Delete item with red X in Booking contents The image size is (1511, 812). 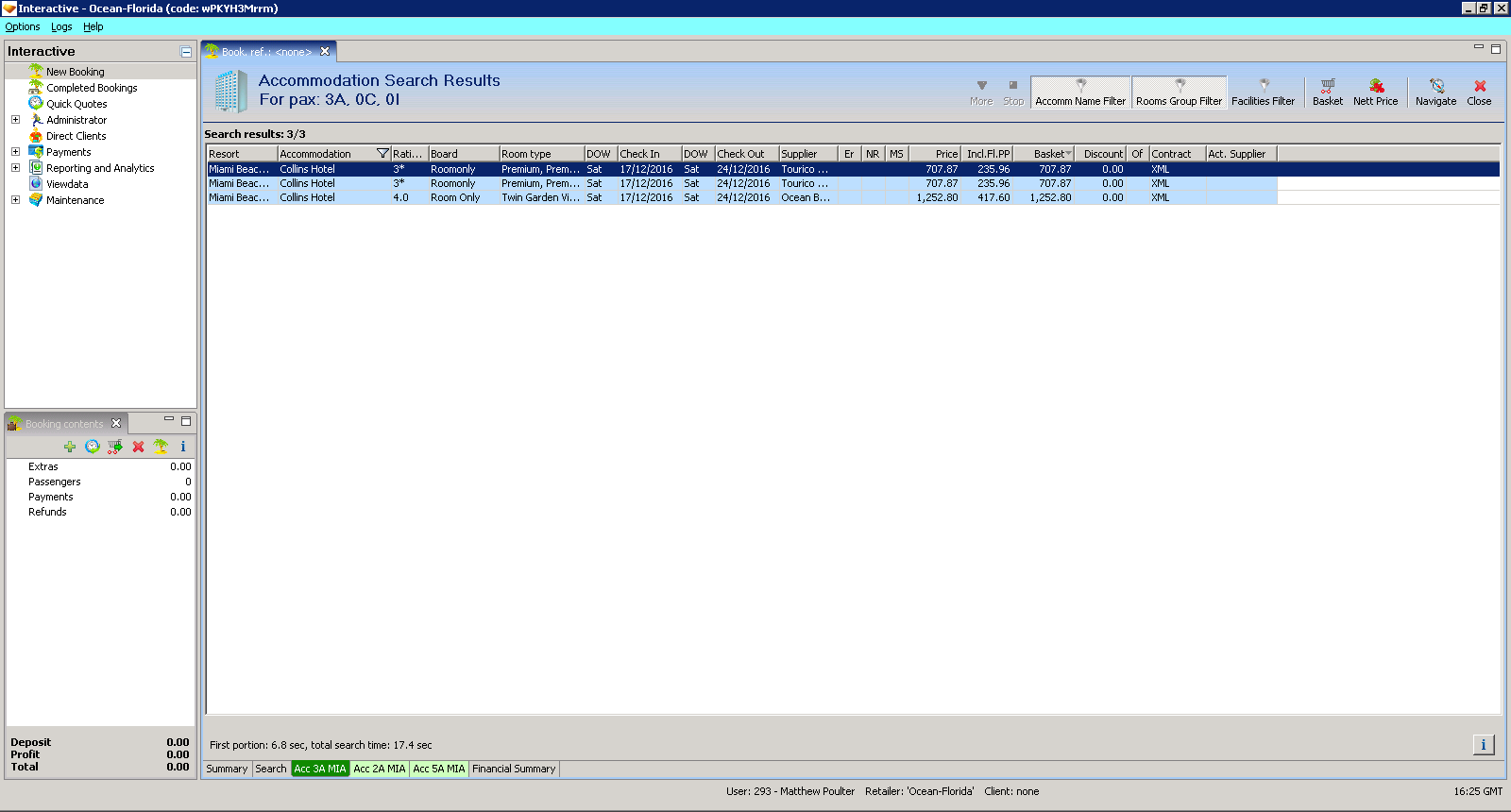pyautogui.click(x=138, y=447)
